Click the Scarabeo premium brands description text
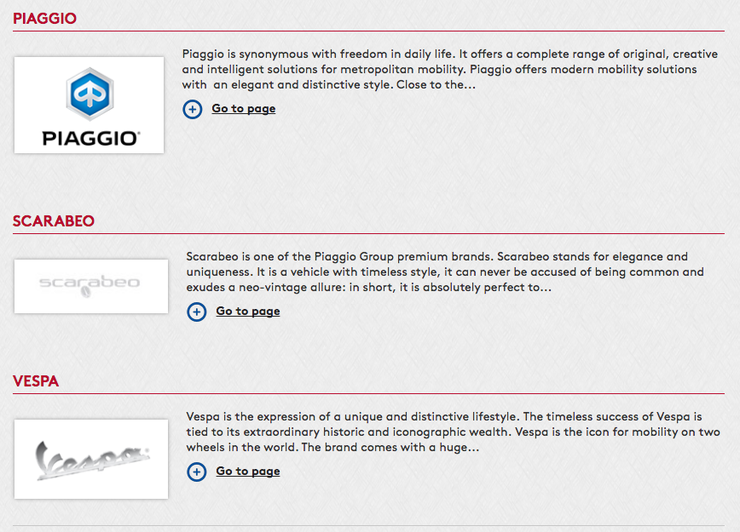The height and width of the screenshot is (532, 740). coord(445,272)
